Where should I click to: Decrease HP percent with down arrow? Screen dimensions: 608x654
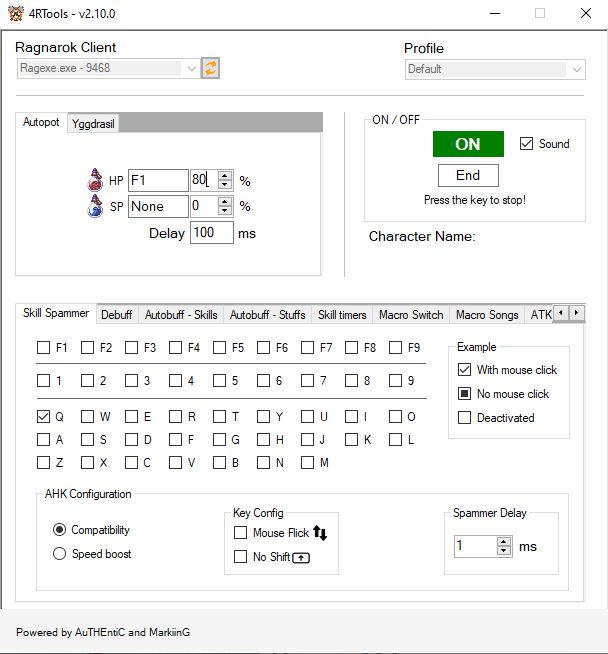[225, 184]
